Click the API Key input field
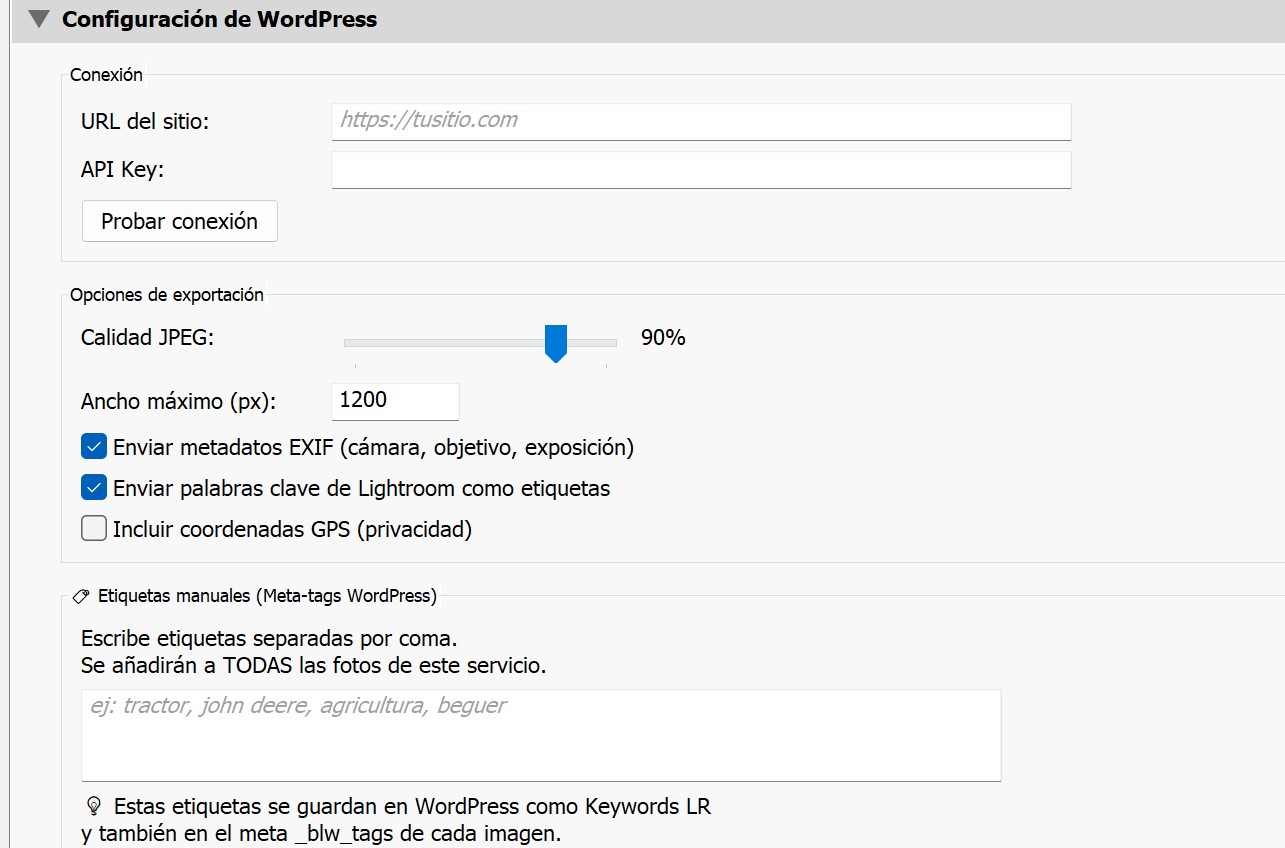1285x848 pixels. coord(701,169)
